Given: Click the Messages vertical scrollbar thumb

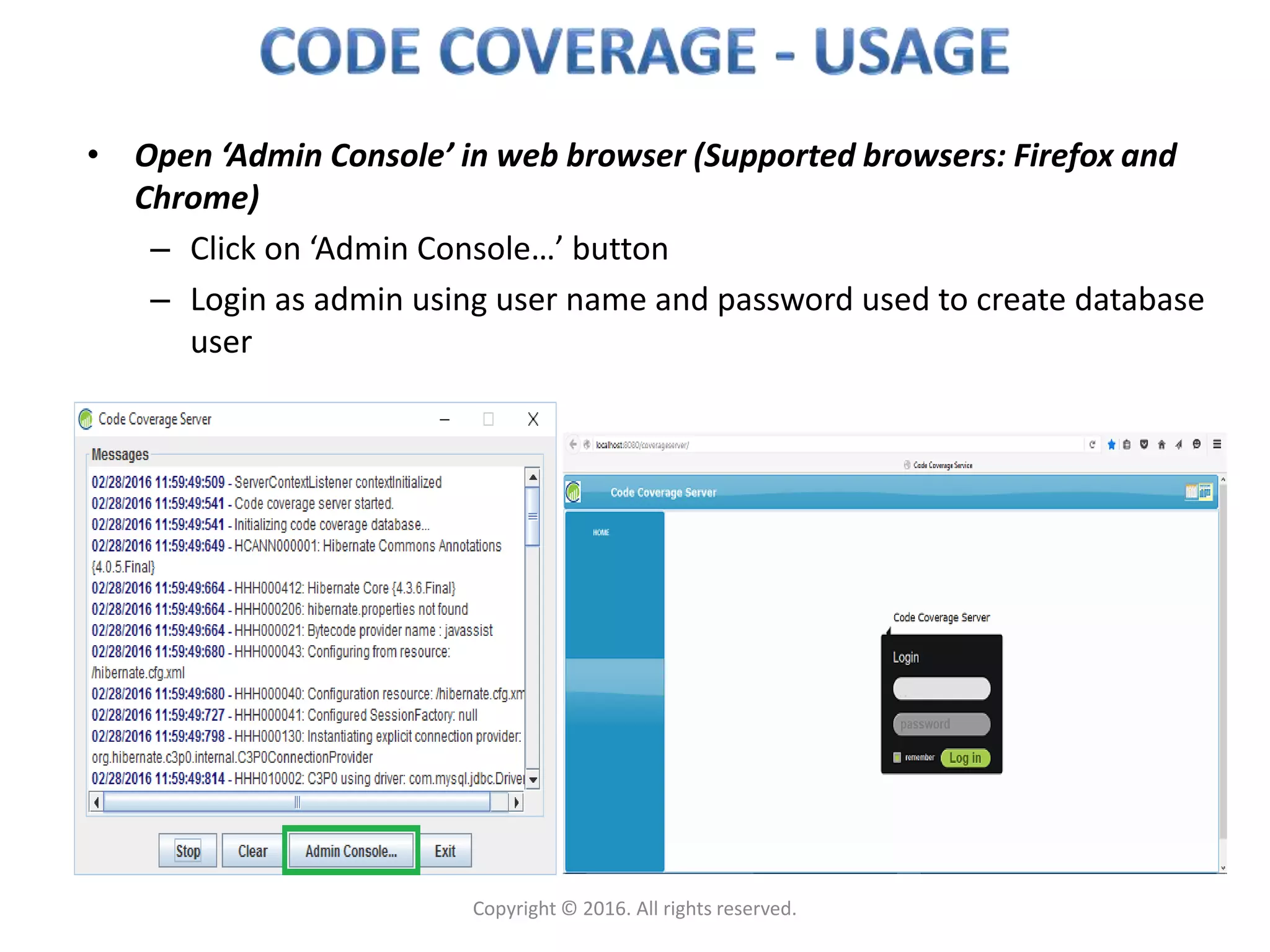Looking at the screenshot, I should (x=533, y=516).
